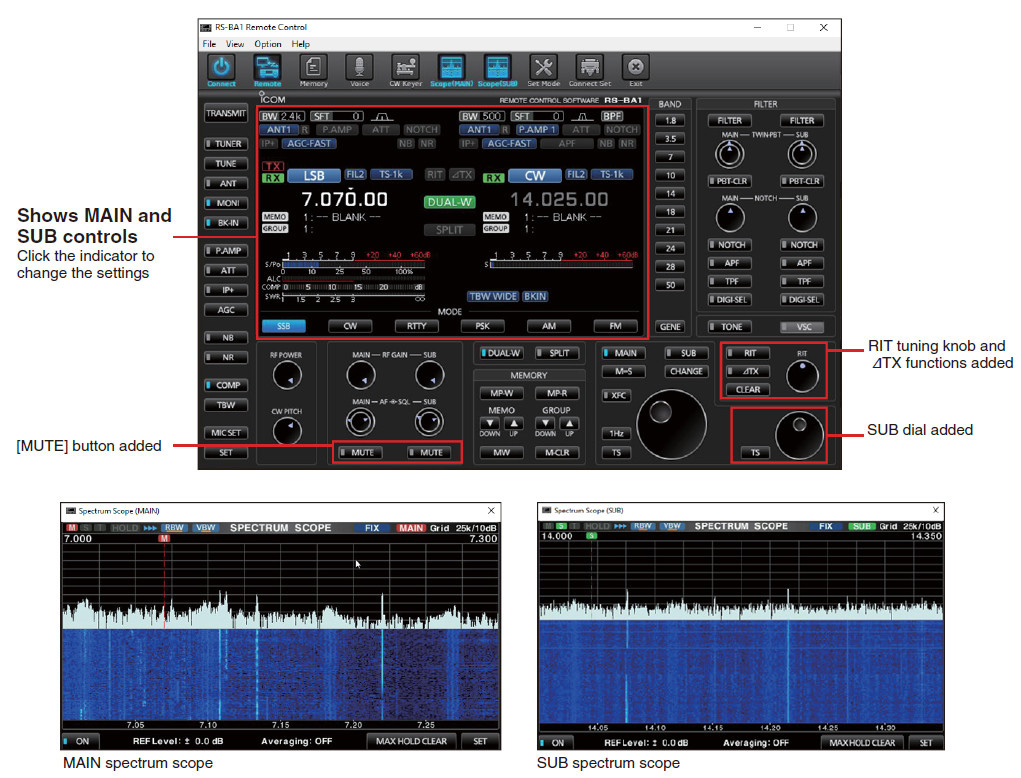Click the MAIN TWIN-PBT knob

pos(730,154)
